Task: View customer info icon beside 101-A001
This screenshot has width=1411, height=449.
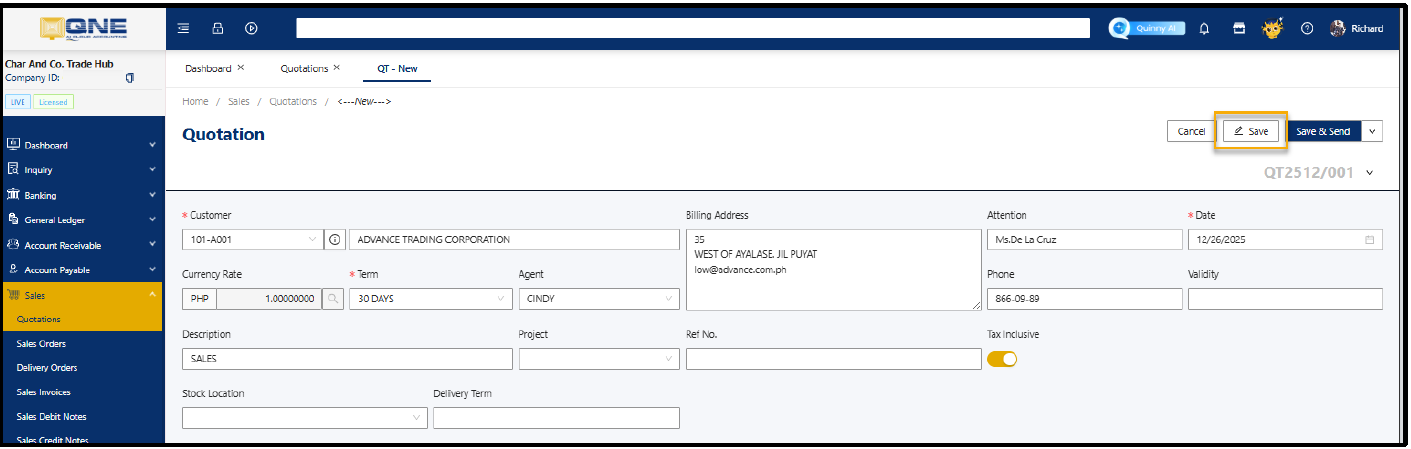Action: 335,240
